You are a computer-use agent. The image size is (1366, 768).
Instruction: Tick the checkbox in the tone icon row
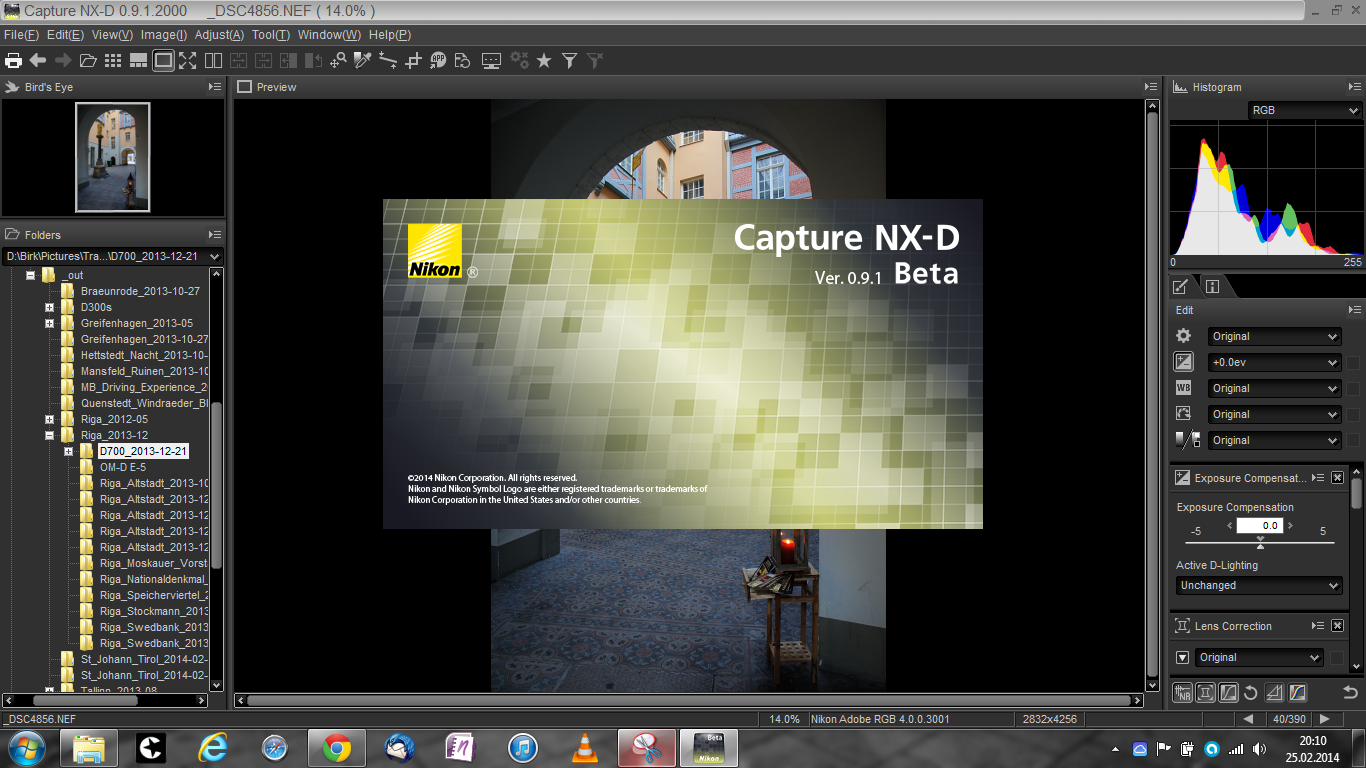[1353, 441]
